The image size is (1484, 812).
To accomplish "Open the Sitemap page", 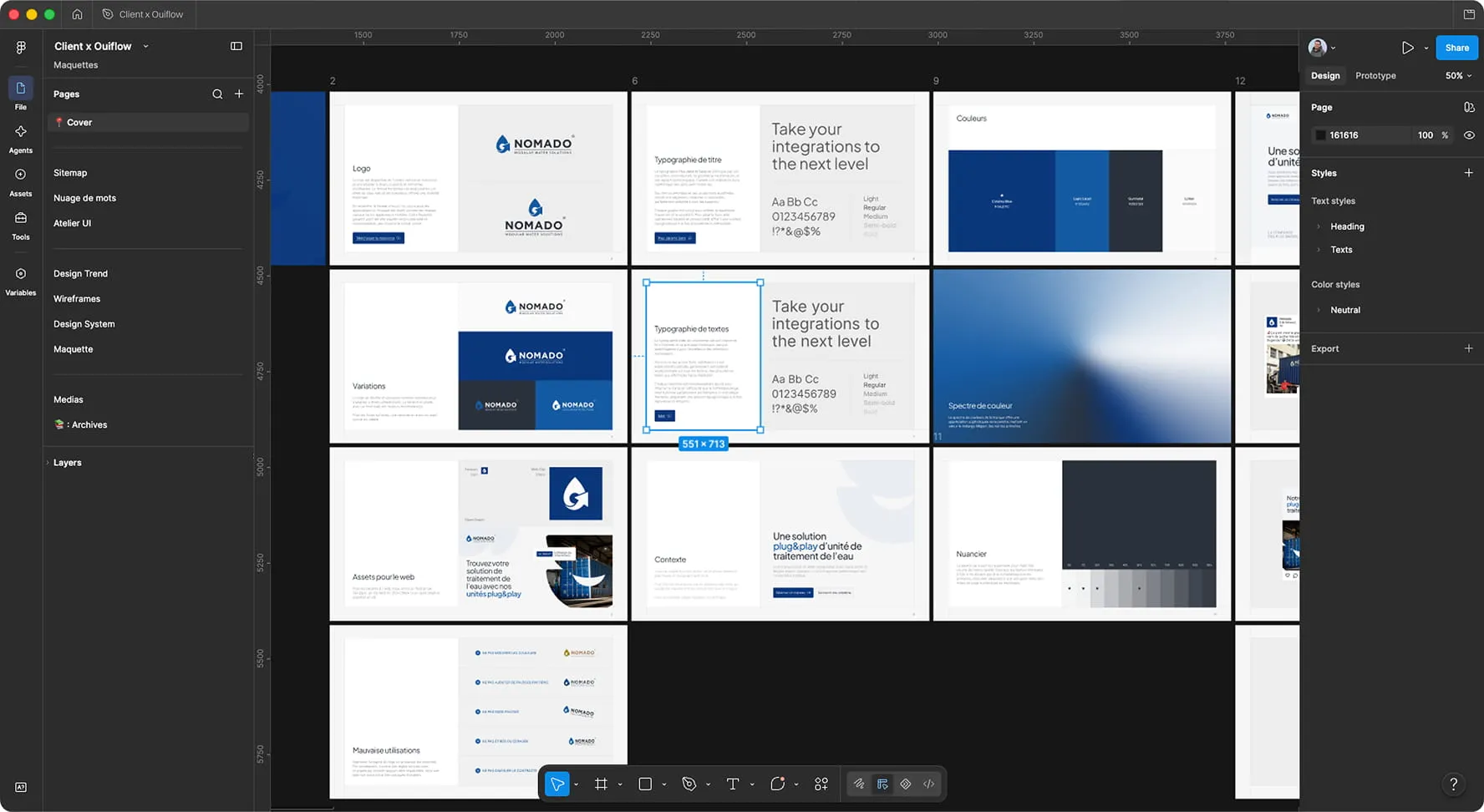I will coord(70,173).
